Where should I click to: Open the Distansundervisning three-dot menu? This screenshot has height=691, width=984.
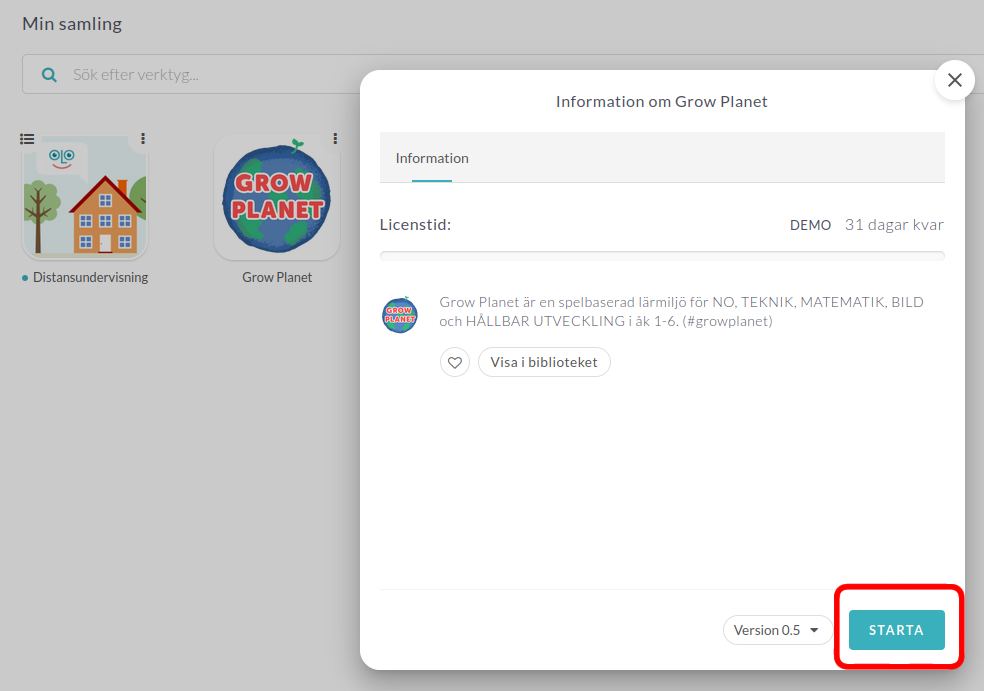[x=143, y=138]
